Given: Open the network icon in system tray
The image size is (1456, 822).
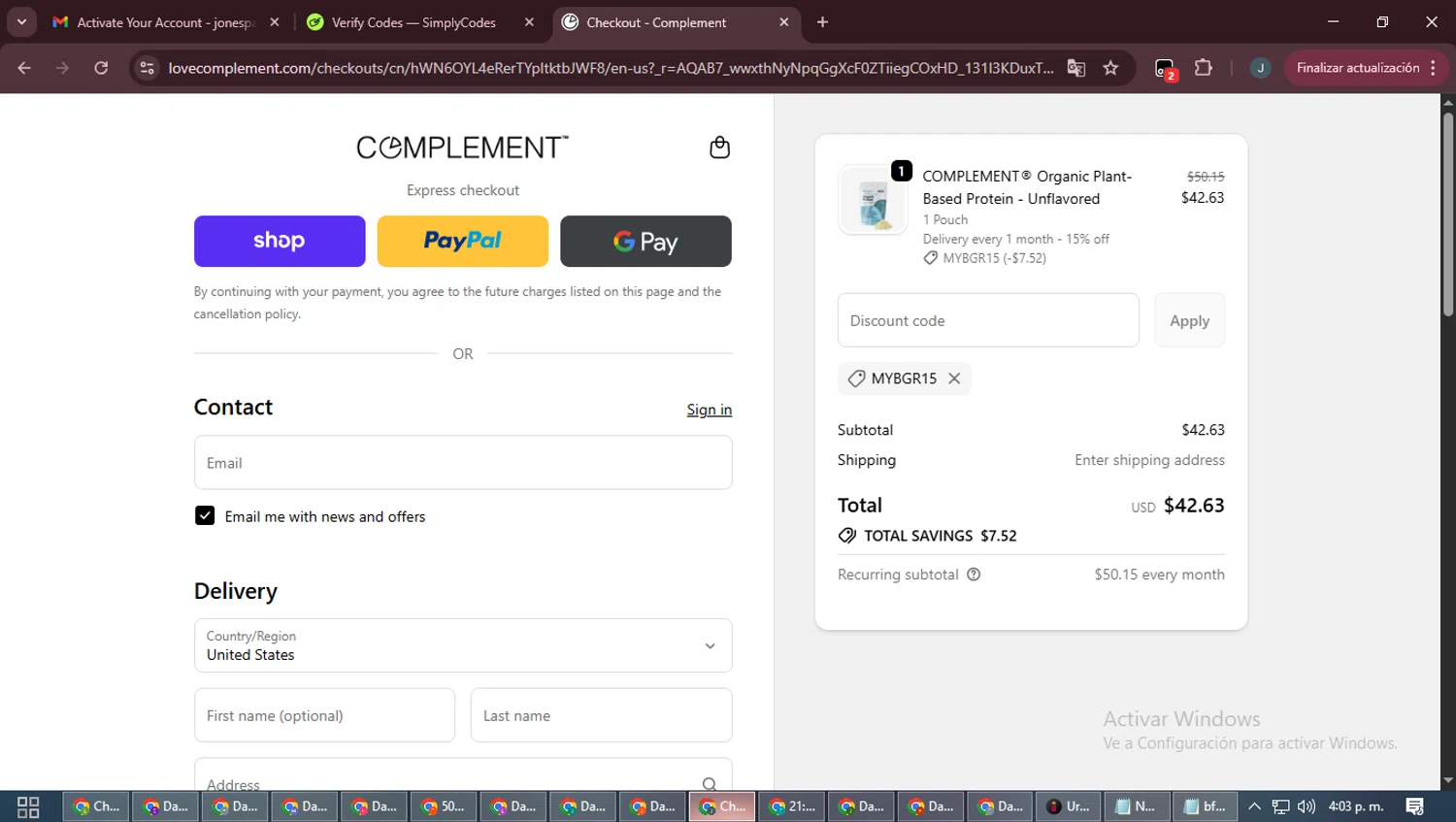Looking at the screenshot, I should pyautogui.click(x=1281, y=806).
